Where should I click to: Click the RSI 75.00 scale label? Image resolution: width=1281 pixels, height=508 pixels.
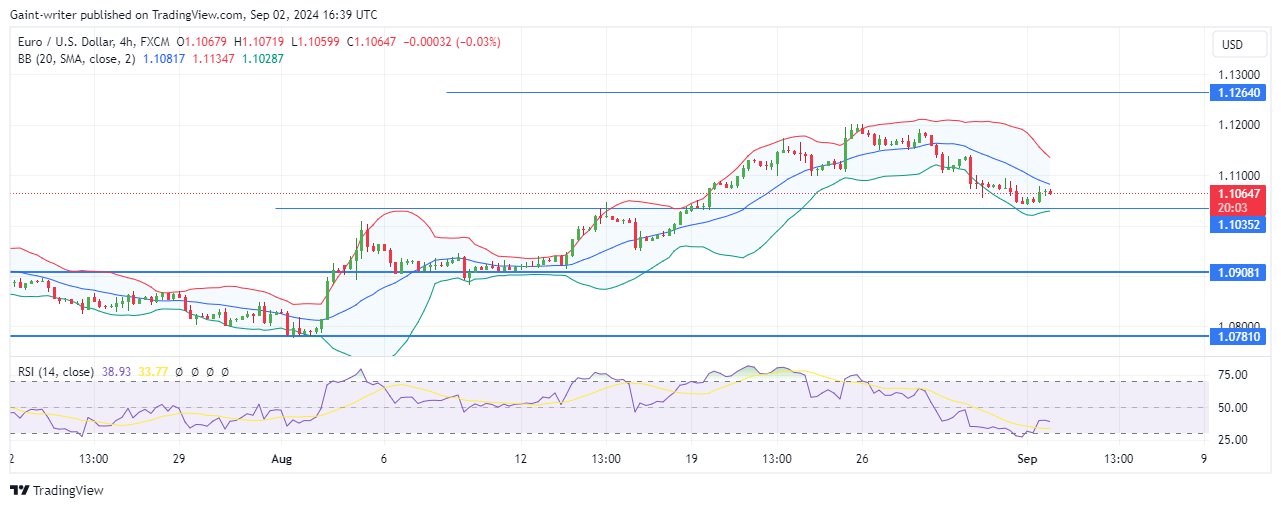click(x=1232, y=374)
